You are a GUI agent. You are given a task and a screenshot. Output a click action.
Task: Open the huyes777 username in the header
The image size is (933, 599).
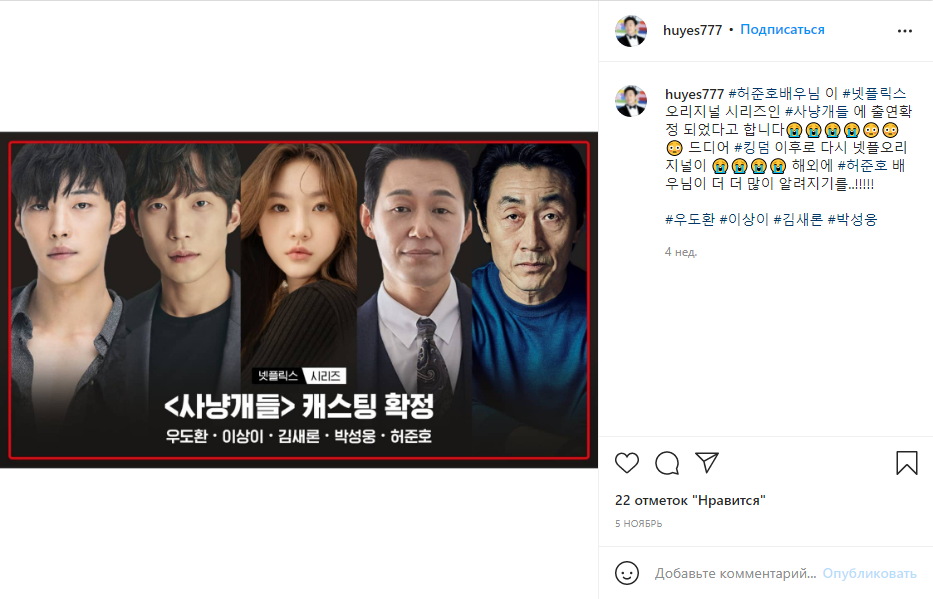tap(693, 30)
